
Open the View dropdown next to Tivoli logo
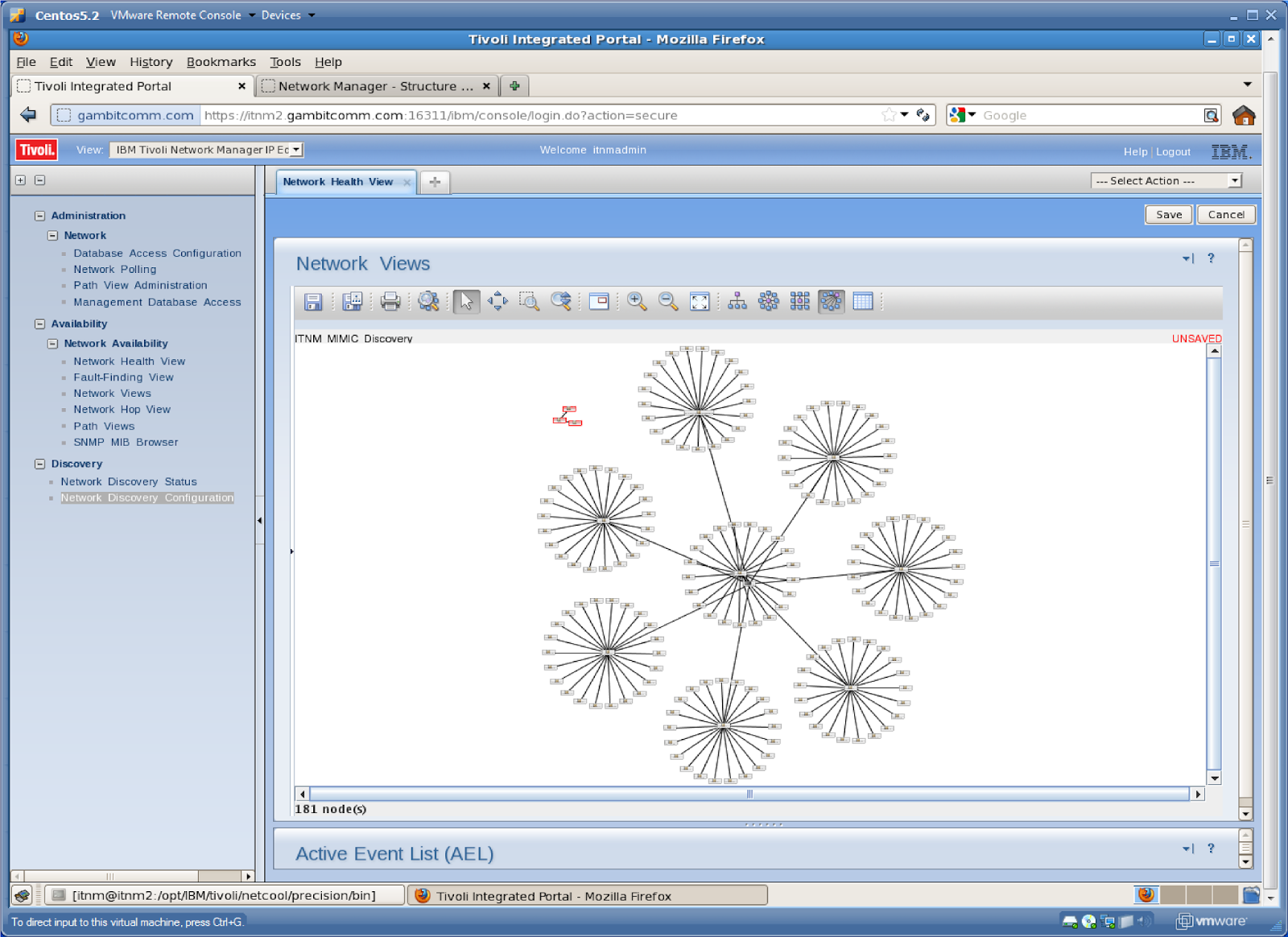click(295, 150)
